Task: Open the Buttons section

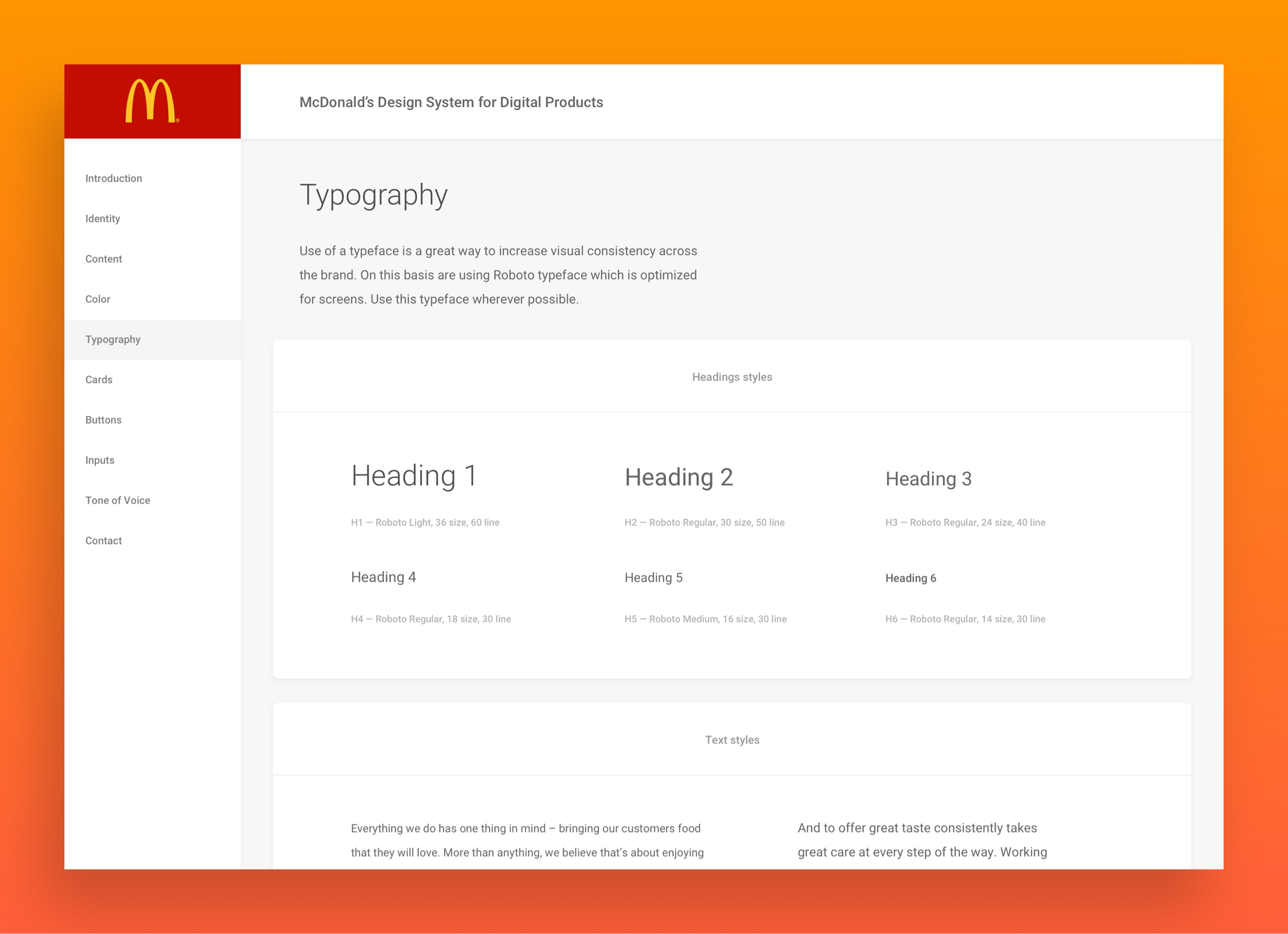Action: 104,420
